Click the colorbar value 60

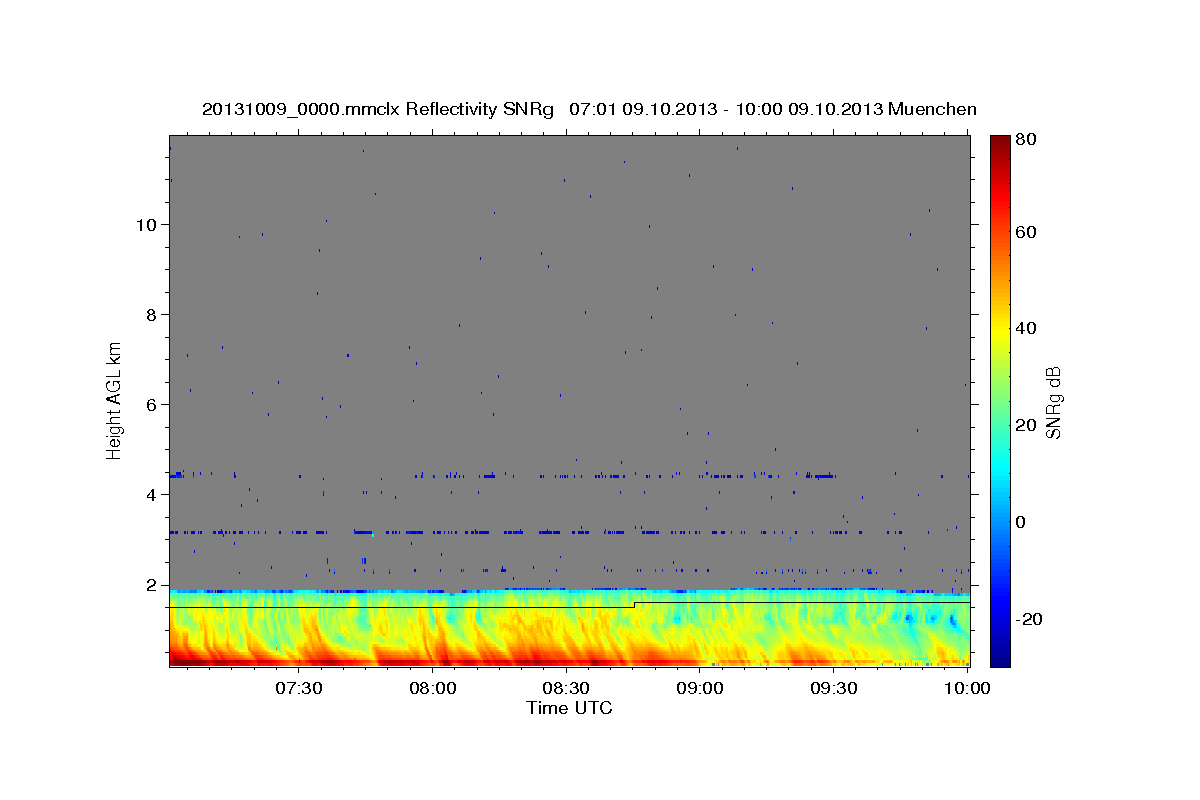pos(1026,232)
